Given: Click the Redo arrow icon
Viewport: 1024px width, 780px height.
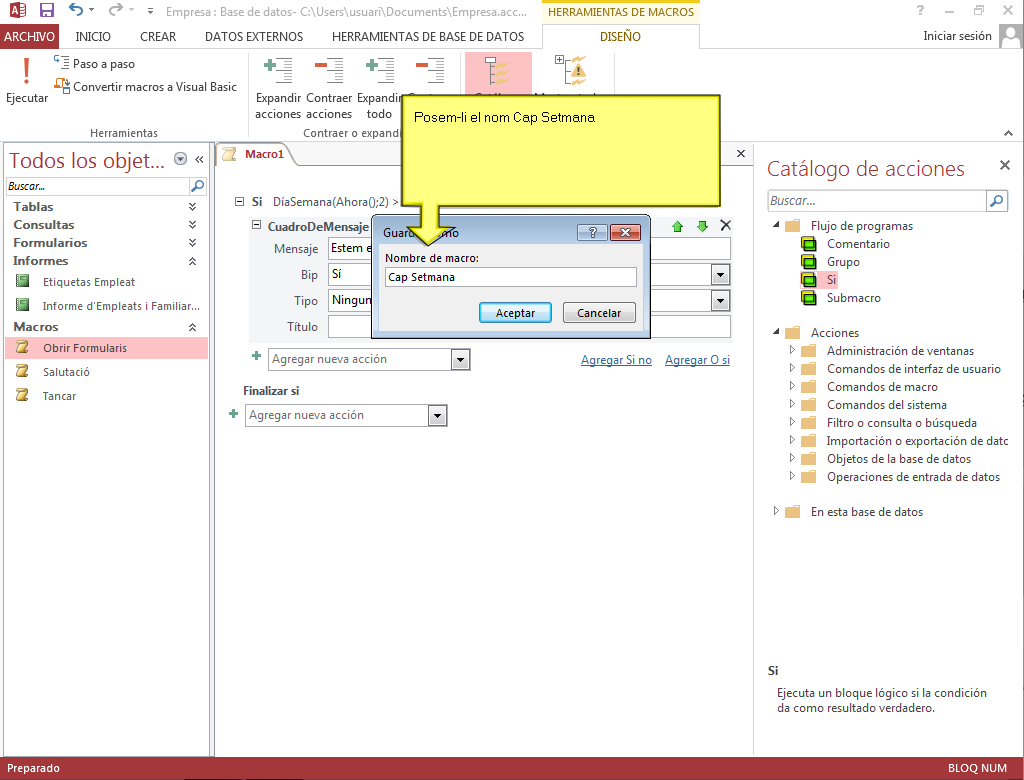Looking at the screenshot, I should 116,10.
